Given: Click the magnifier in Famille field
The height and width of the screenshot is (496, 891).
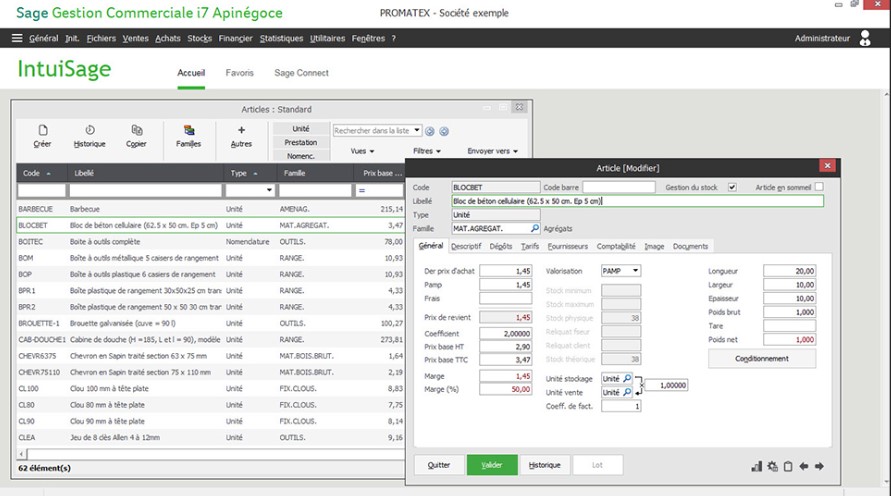Looking at the screenshot, I should (x=534, y=228).
